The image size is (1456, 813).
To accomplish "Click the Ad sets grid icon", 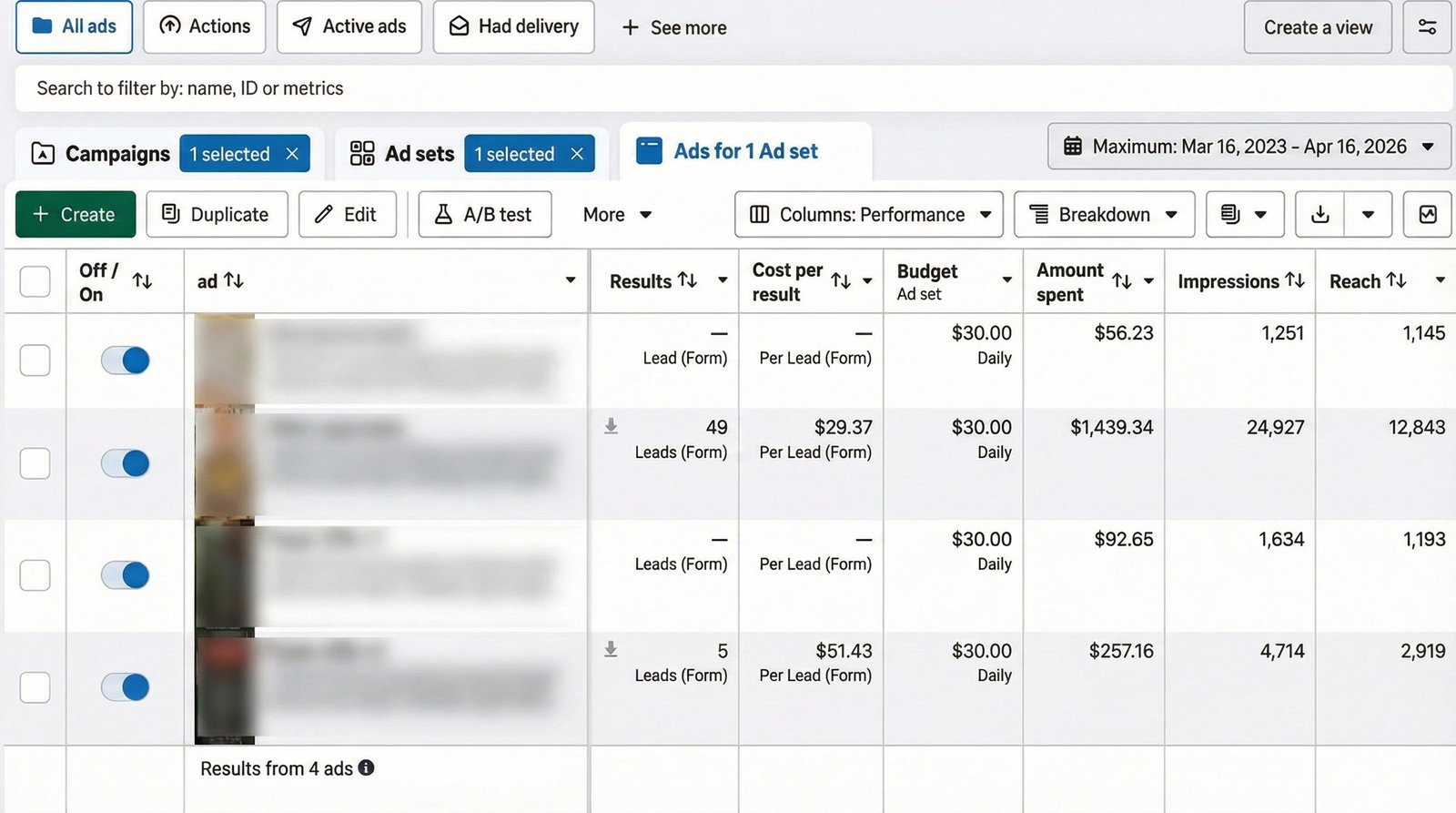I will click(362, 153).
